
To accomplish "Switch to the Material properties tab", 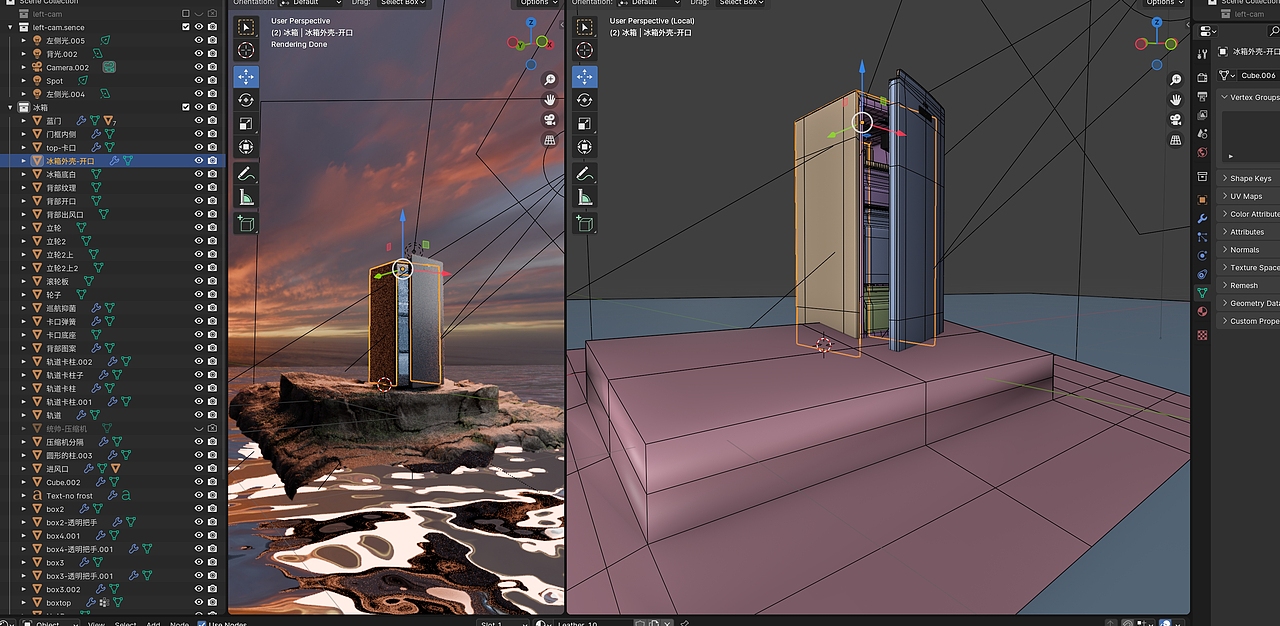I will pyautogui.click(x=1202, y=311).
